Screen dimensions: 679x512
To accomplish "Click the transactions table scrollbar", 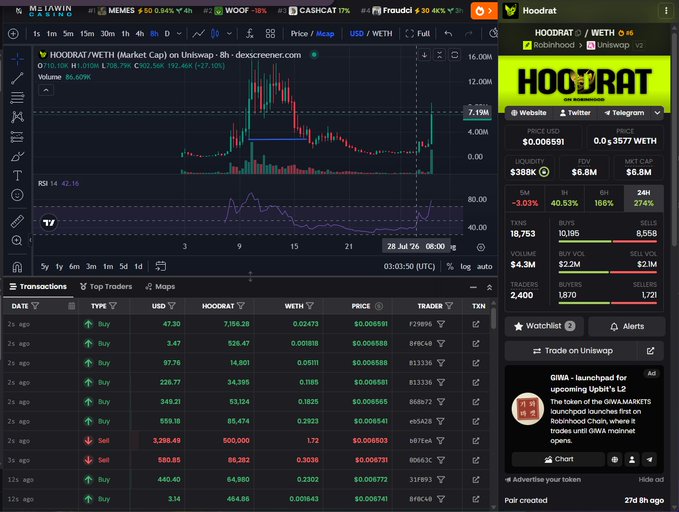I will tap(493, 318).
